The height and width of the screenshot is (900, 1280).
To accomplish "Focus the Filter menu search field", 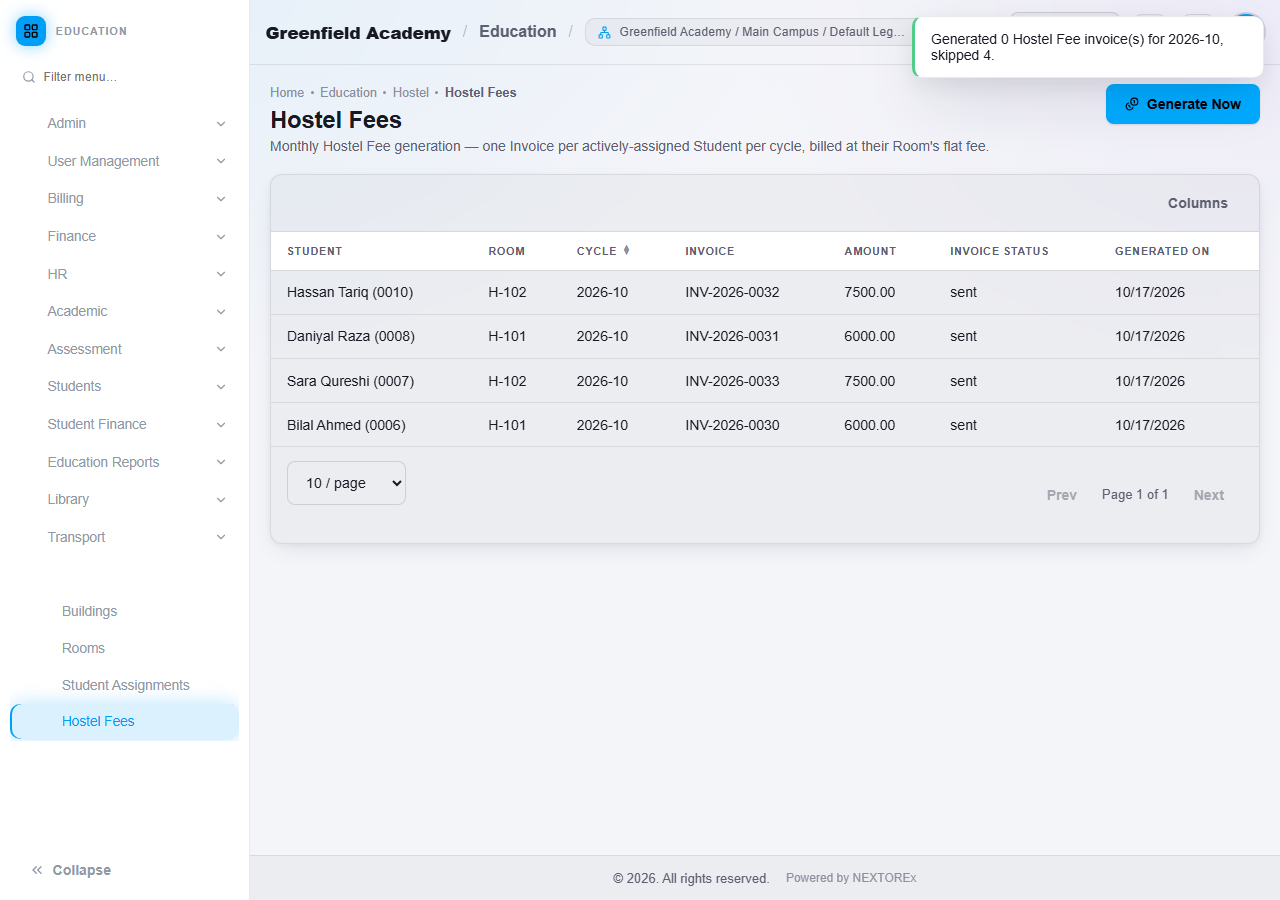I will 124,77.
